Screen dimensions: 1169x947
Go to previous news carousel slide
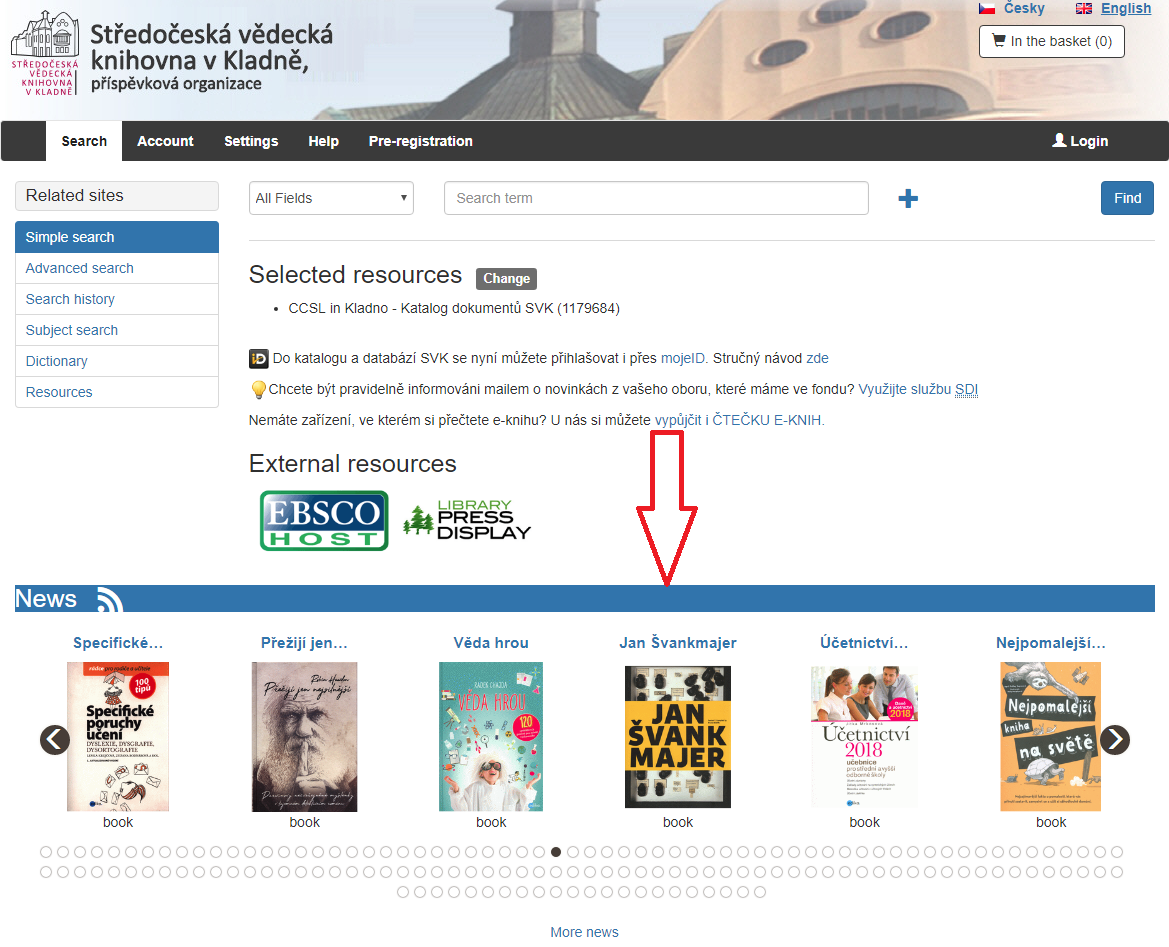coord(54,740)
